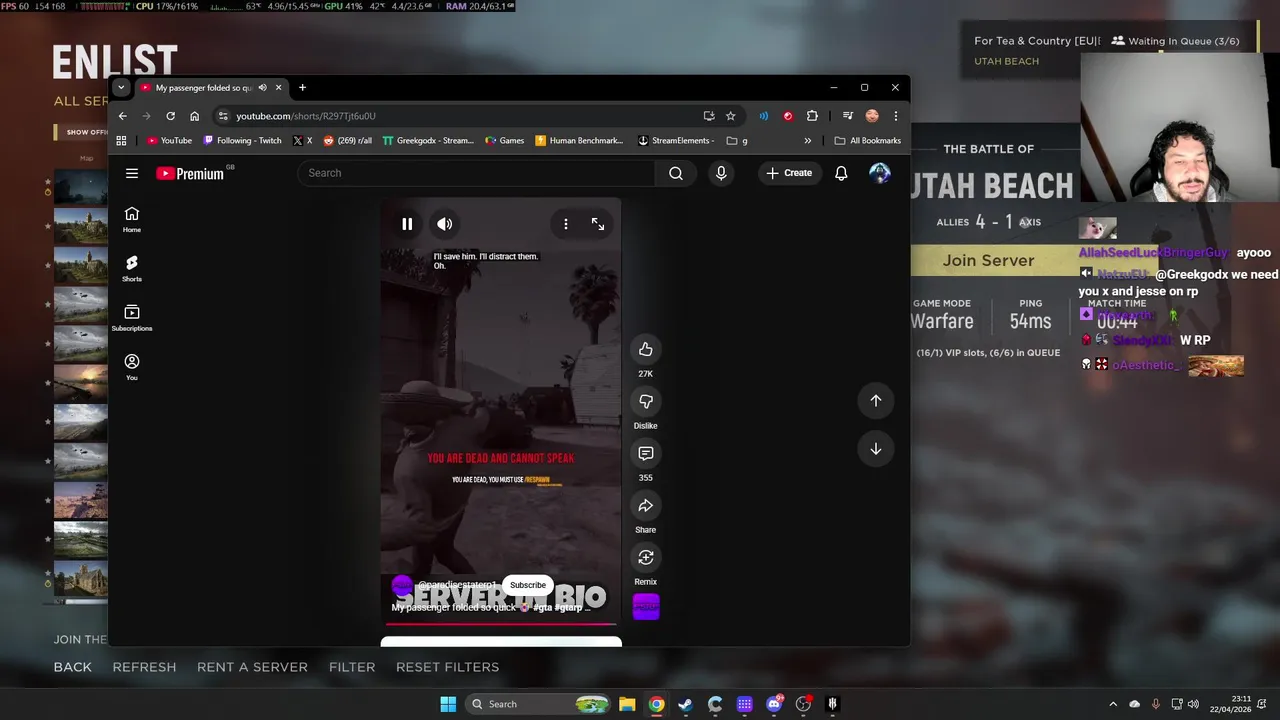Click BACK in the game menu
The image size is (1280, 720).
coord(73,667)
